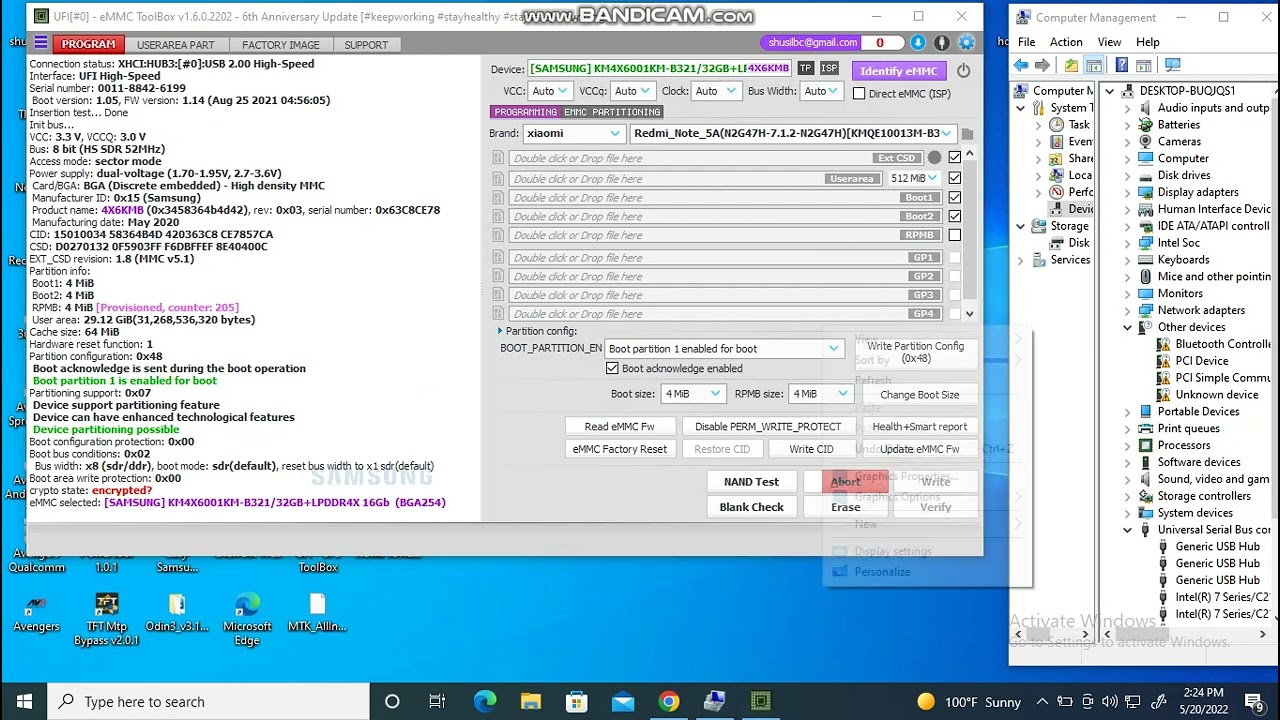The image size is (1280, 720).
Task: Open Action menu in Computer Management
Action: (1066, 42)
